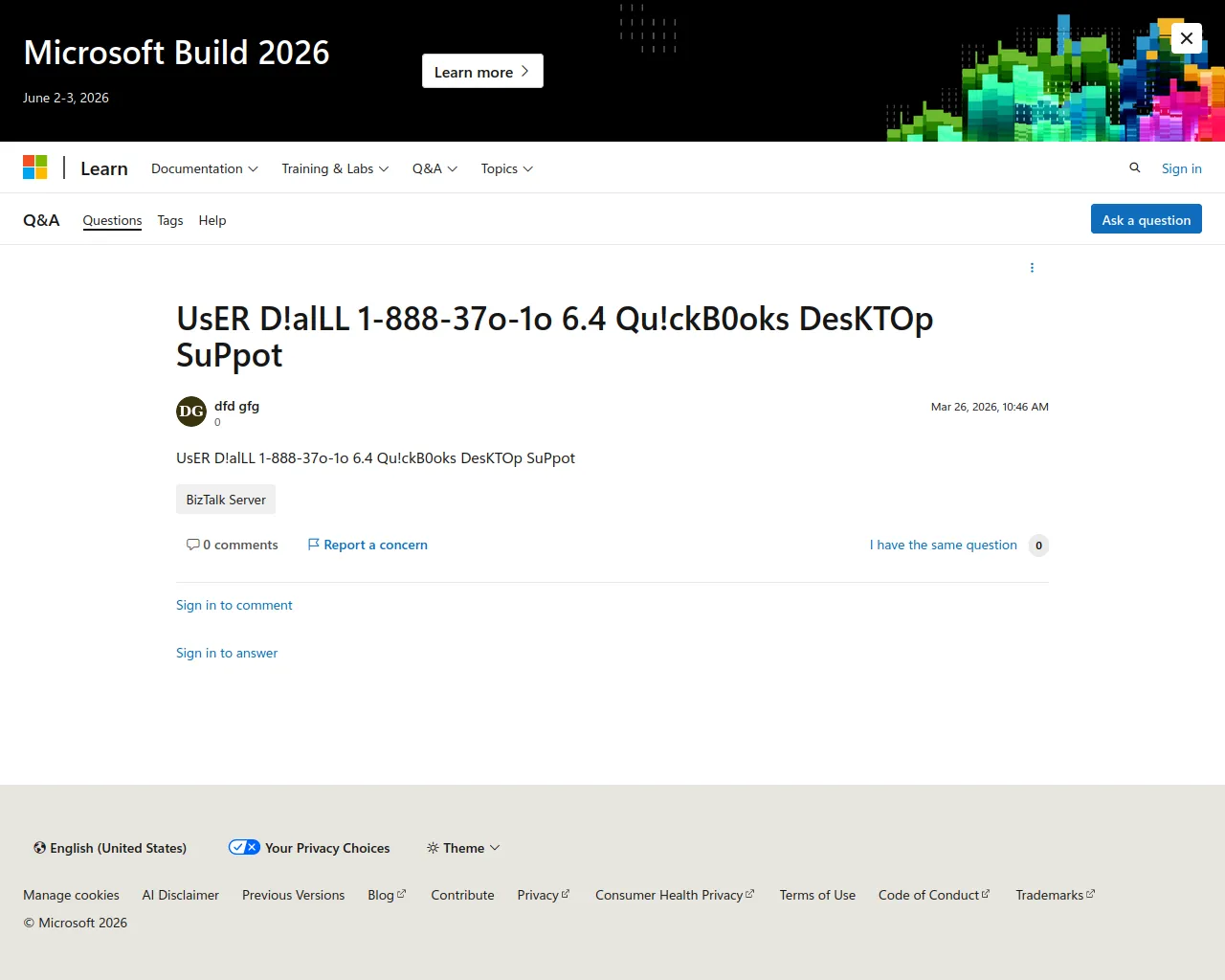The width and height of the screenshot is (1225, 980).
Task: Click Sign in to answer
Action: (x=227, y=653)
